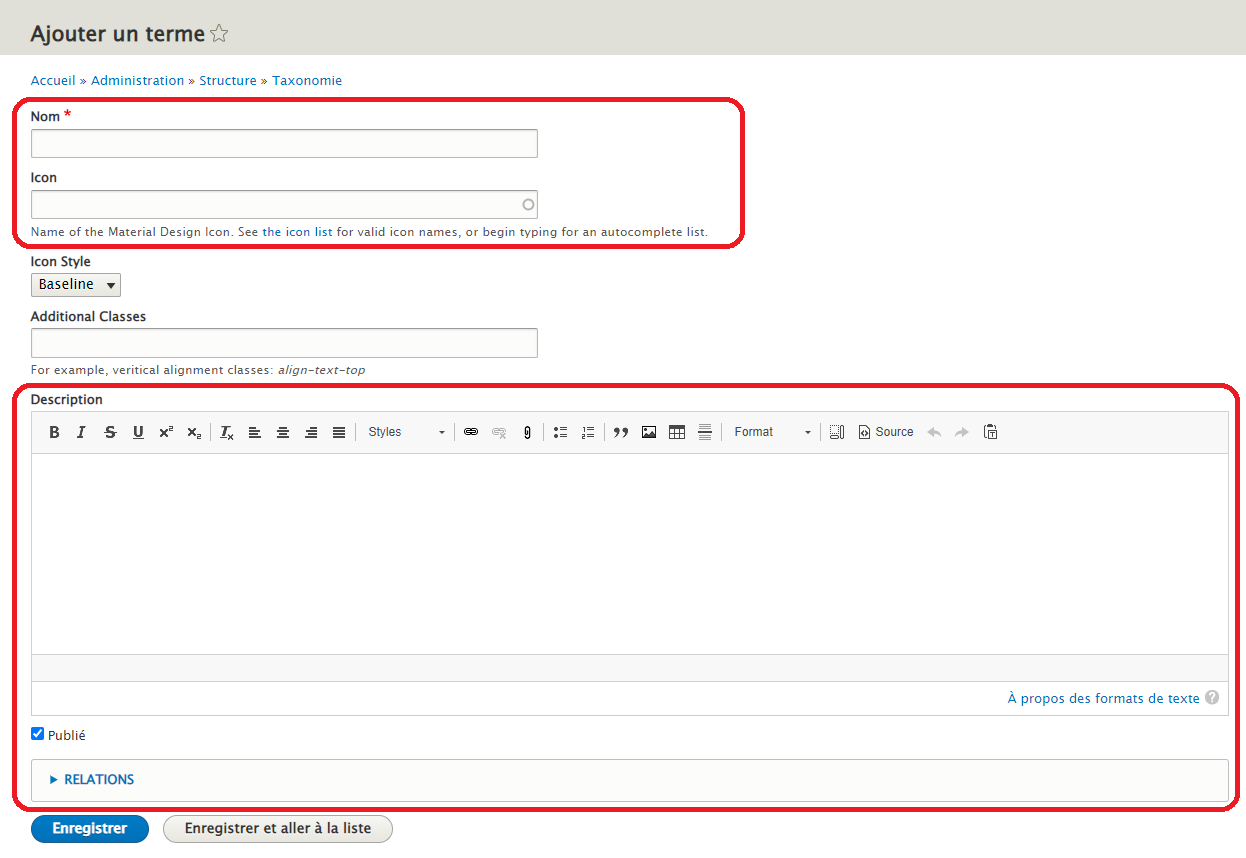Open the Icon Style dropdown
Viewport: 1246px width, 858px height.
coord(76,285)
